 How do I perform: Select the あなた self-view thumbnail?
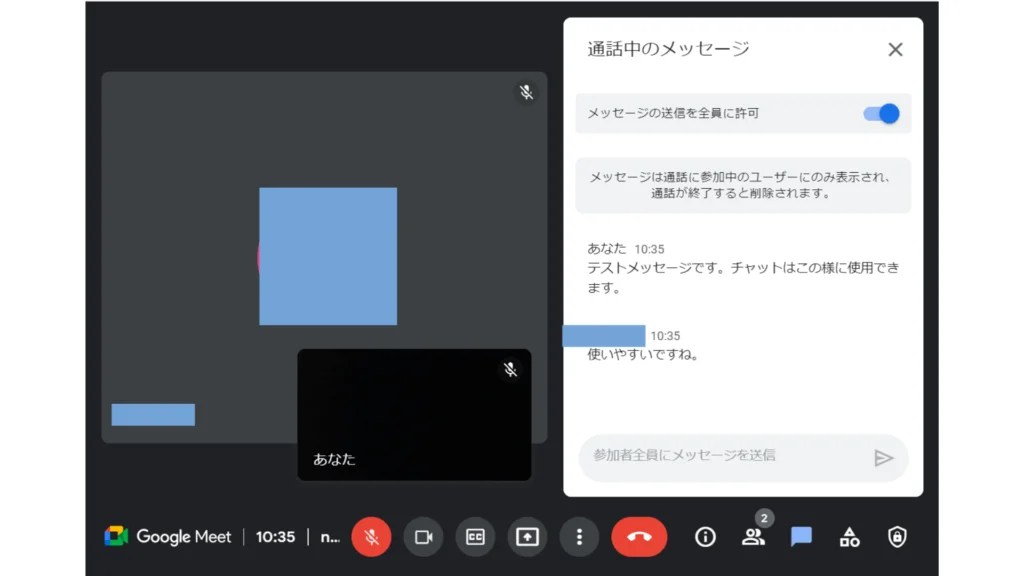414,415
